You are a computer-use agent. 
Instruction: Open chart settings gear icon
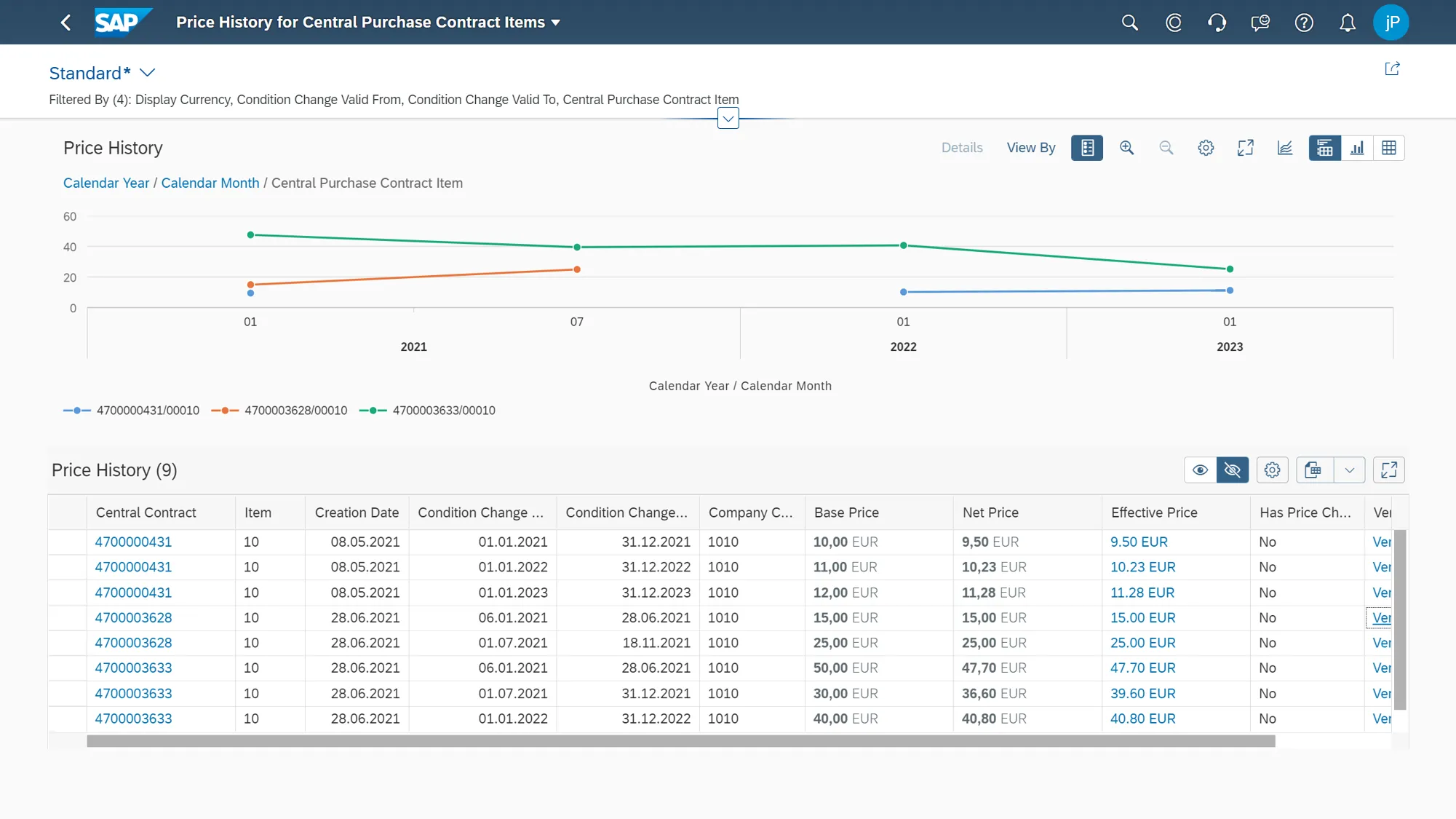[x=1206, y=148]
